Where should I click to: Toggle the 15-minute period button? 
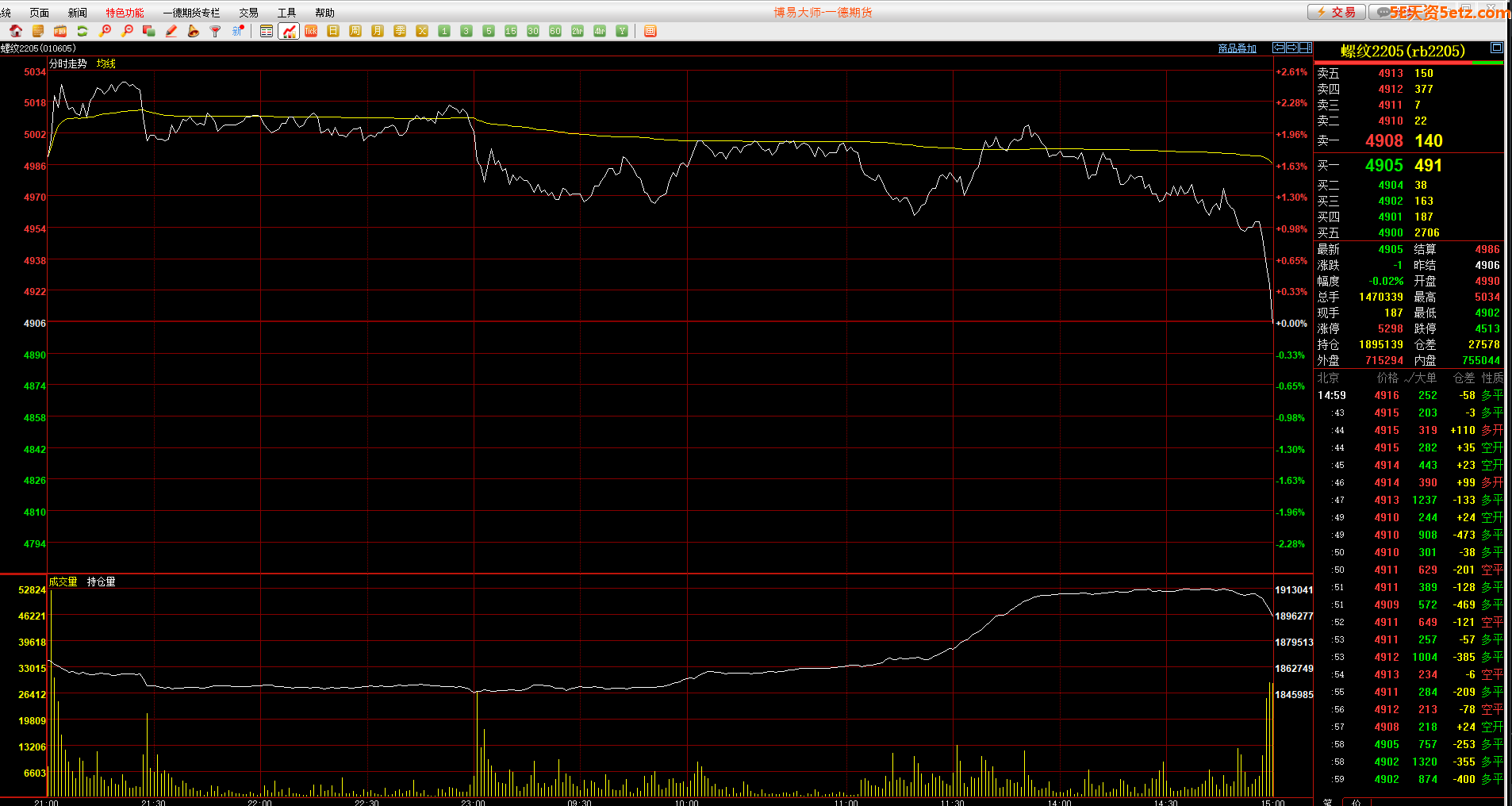tap(511, 31)
